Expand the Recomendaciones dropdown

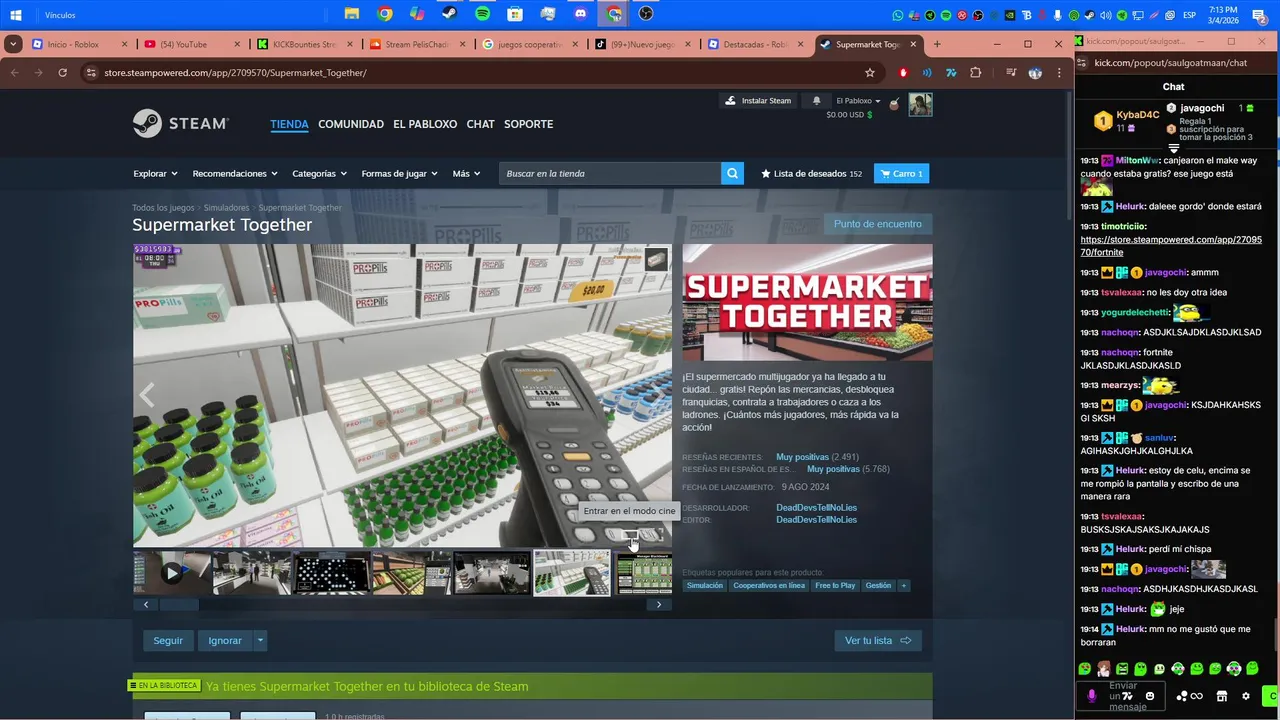pos(235,173)
